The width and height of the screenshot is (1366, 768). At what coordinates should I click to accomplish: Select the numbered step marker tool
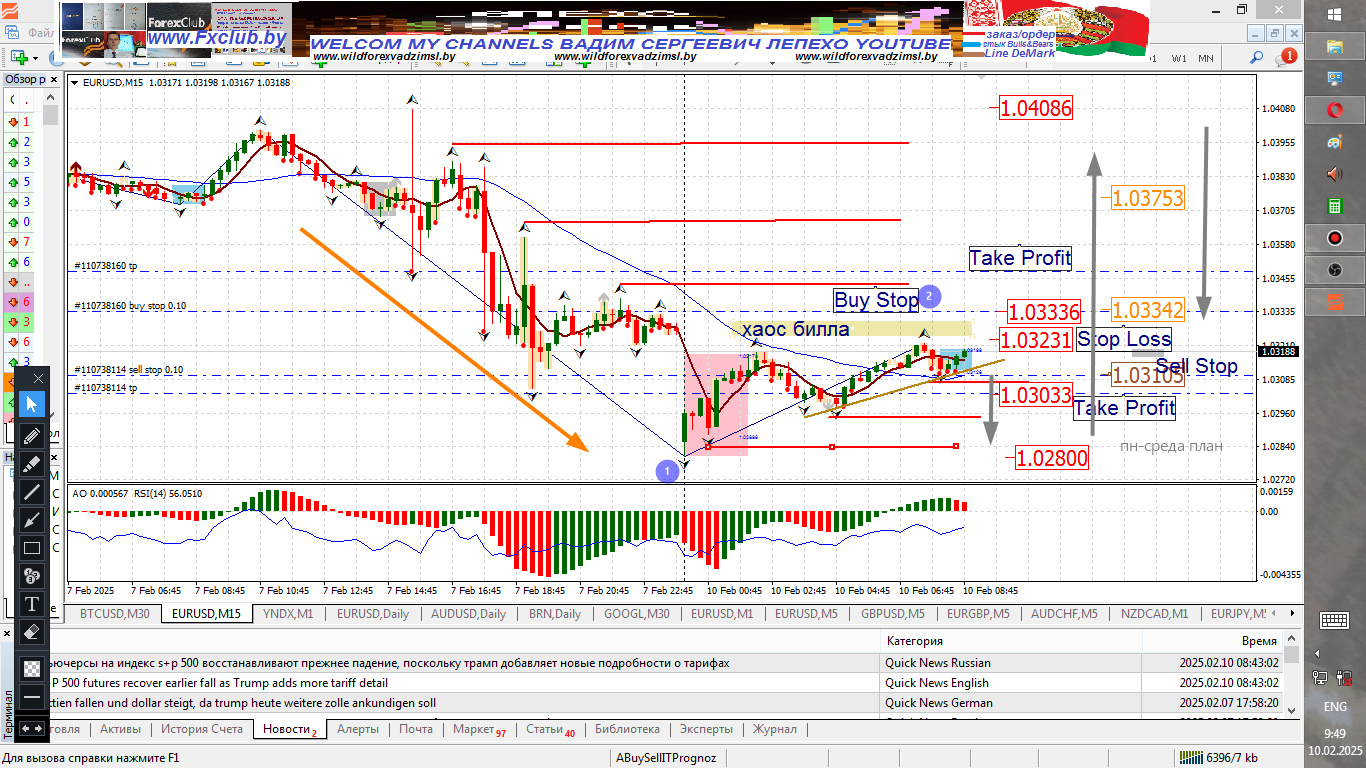31,576
